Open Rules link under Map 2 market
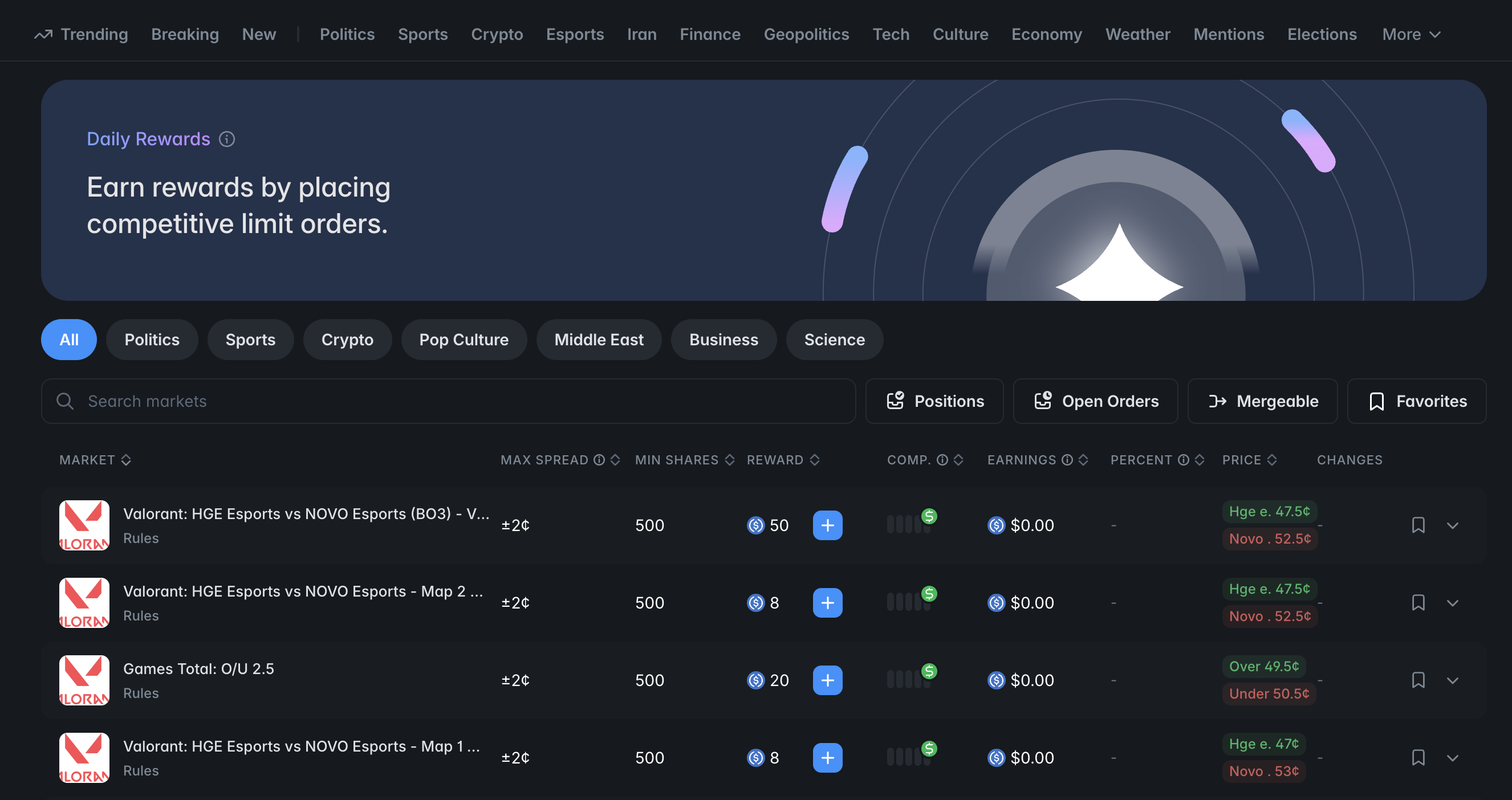Image resolution: width=1512 pixels, height=800 pixels. point(141,615)
